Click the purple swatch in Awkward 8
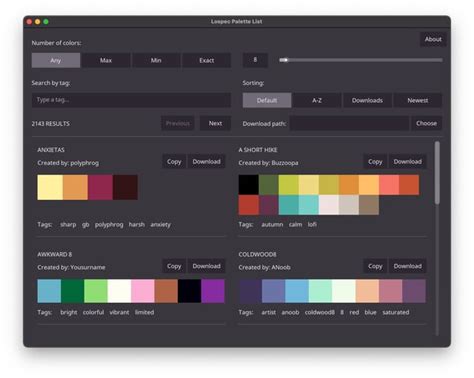The image size is (474, 378). 213,291
